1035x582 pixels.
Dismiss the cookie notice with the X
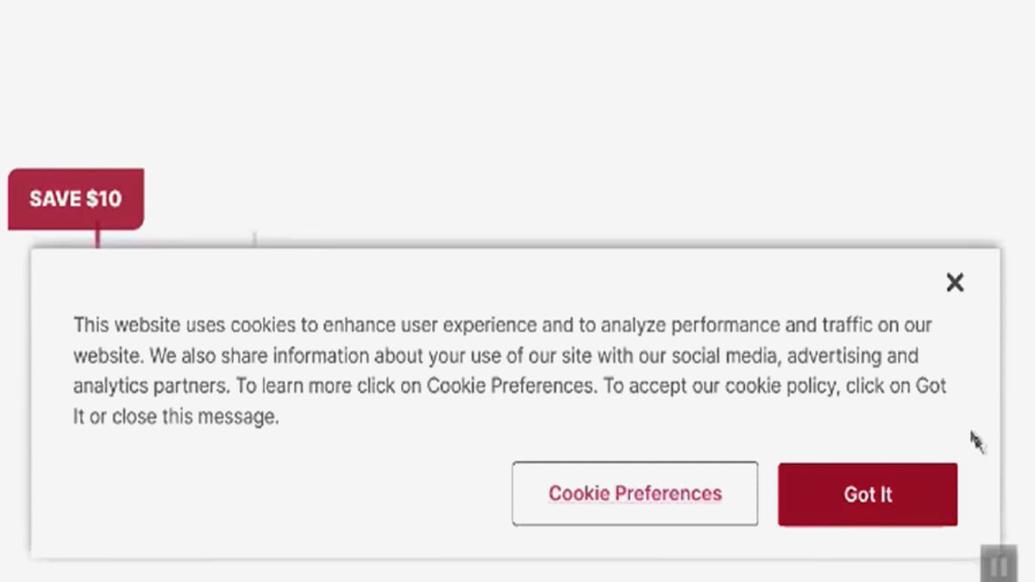[x=954, y=283]
